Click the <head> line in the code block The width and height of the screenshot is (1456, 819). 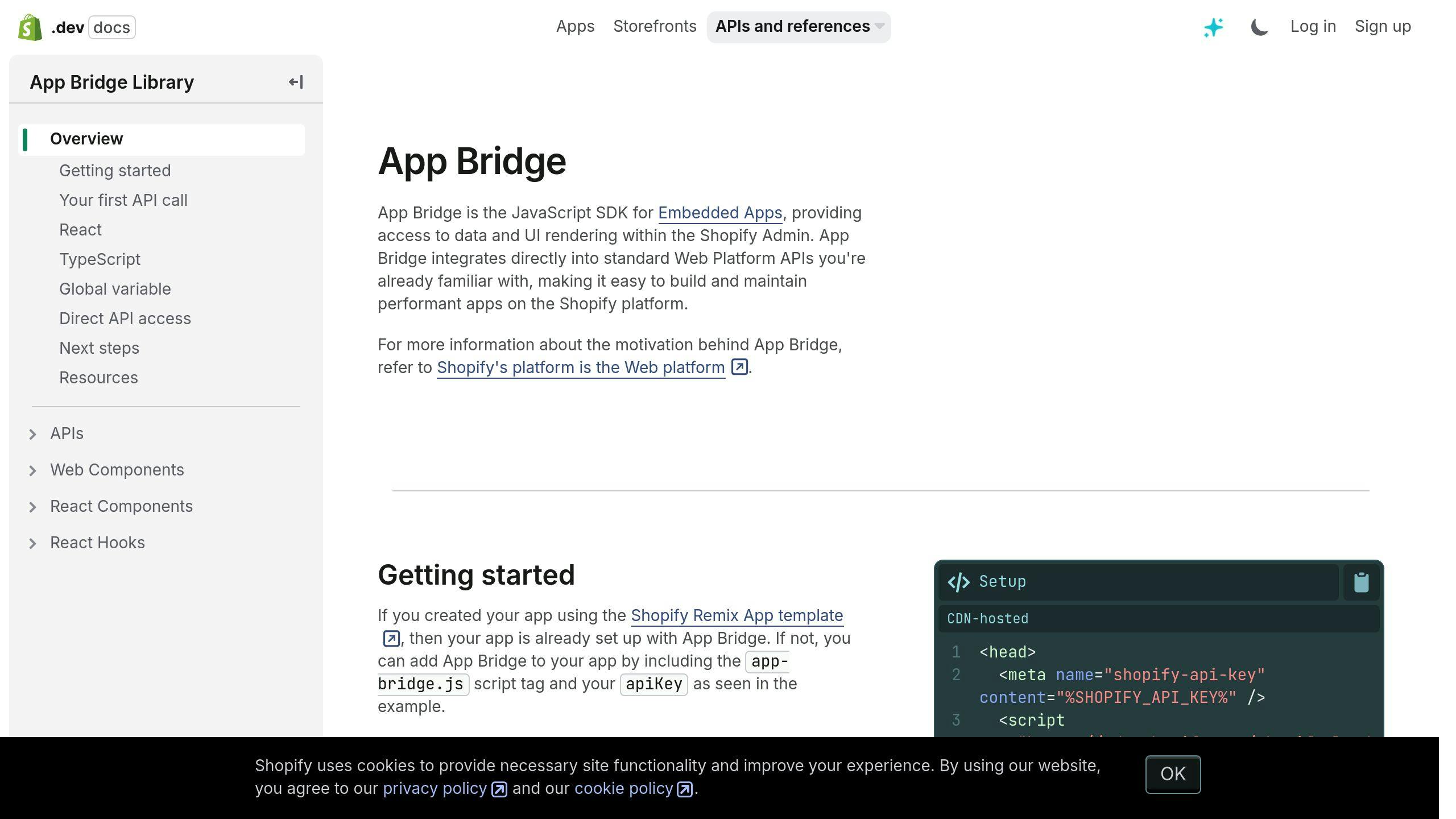coord(1007,652)
